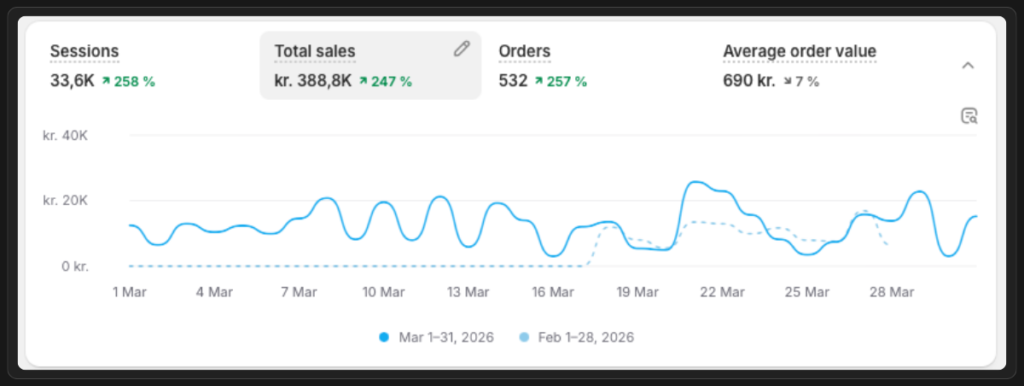The height and width of the screenshot is (386, 1024).
Task: Collapse the metrics panel with chevron
Action: (x=968, y=65)
